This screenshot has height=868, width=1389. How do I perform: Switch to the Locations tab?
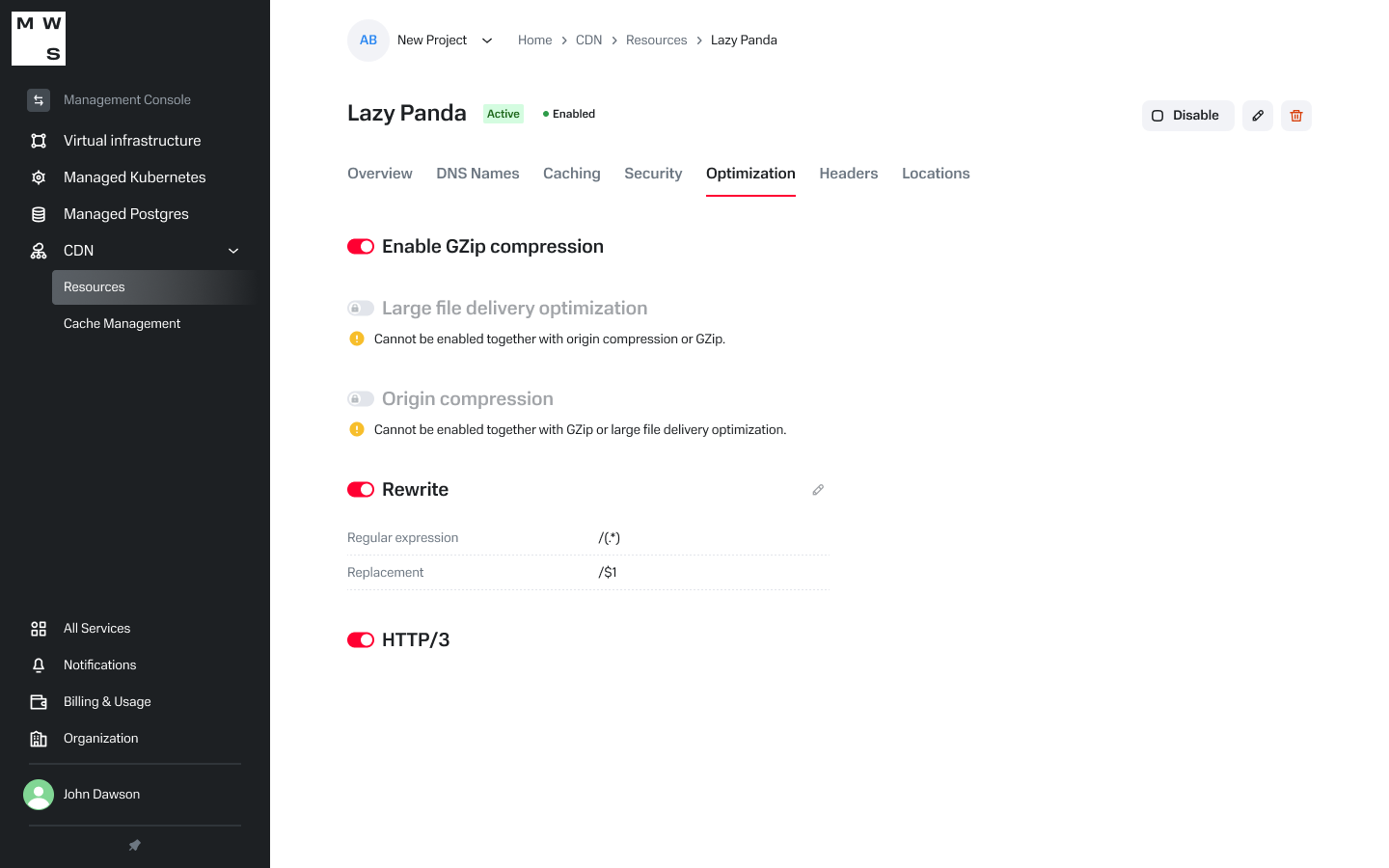point(936,174)
